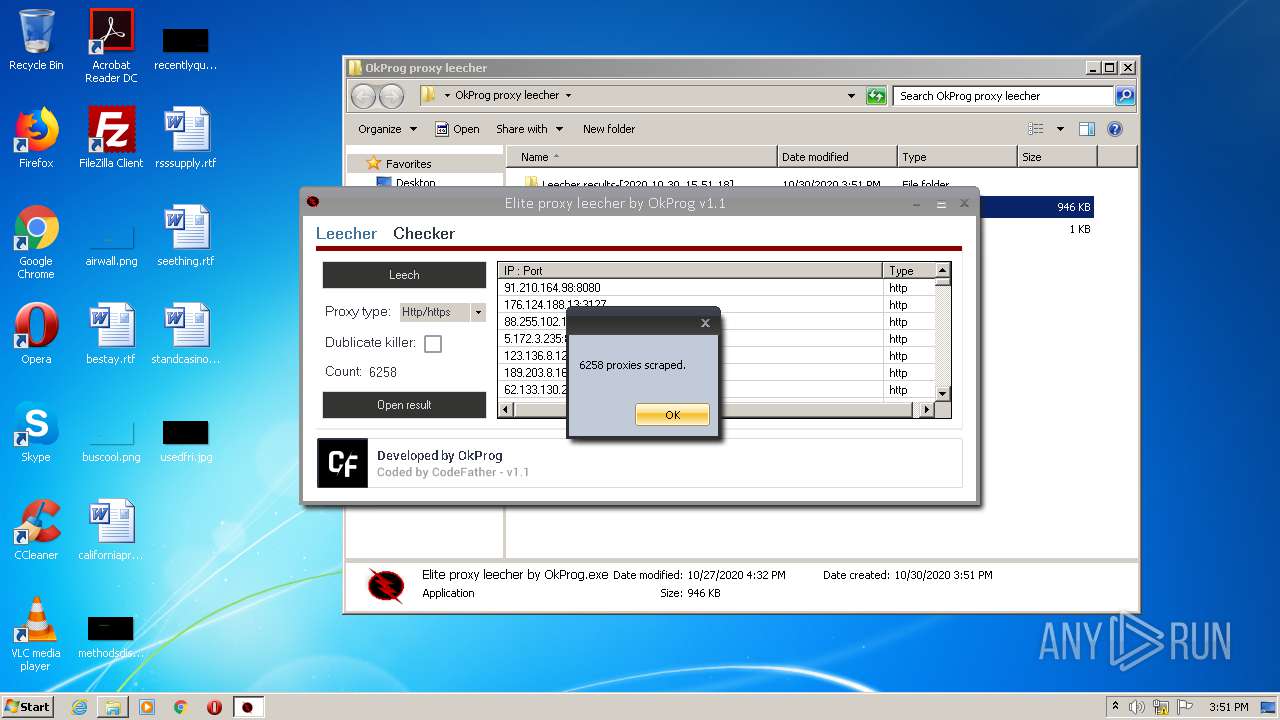The image size is (1280, 720).
Task: Open bestay.rtf document icon
Action: pos(111,334)
